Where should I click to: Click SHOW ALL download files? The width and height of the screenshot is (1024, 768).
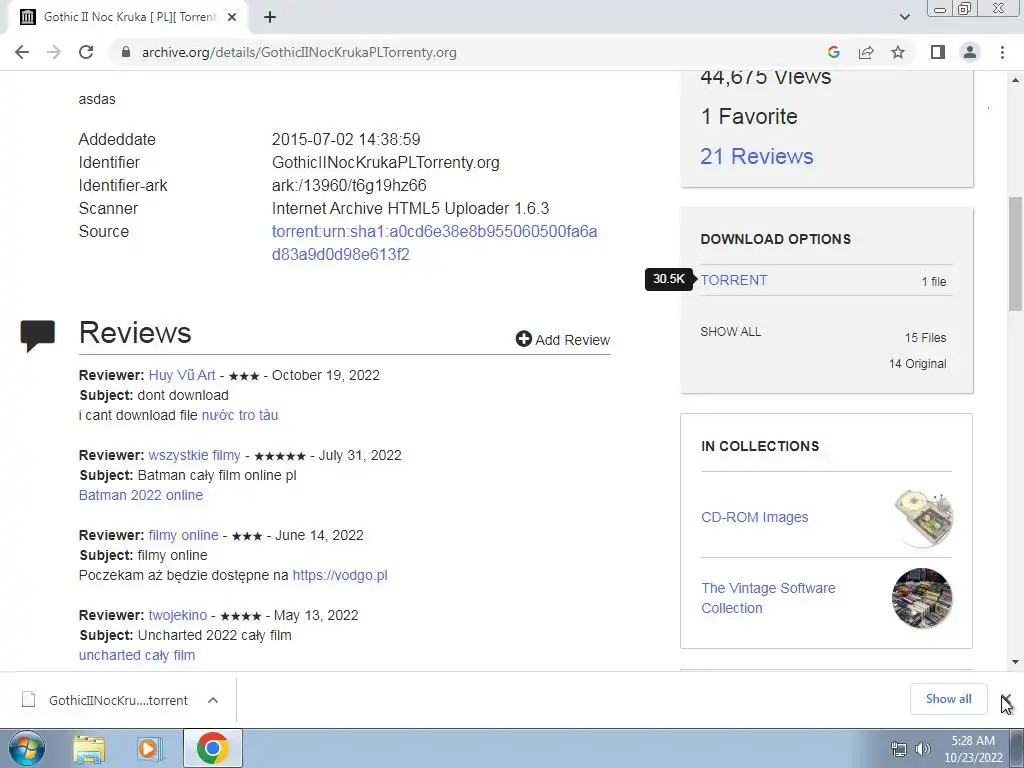(731, 332)
